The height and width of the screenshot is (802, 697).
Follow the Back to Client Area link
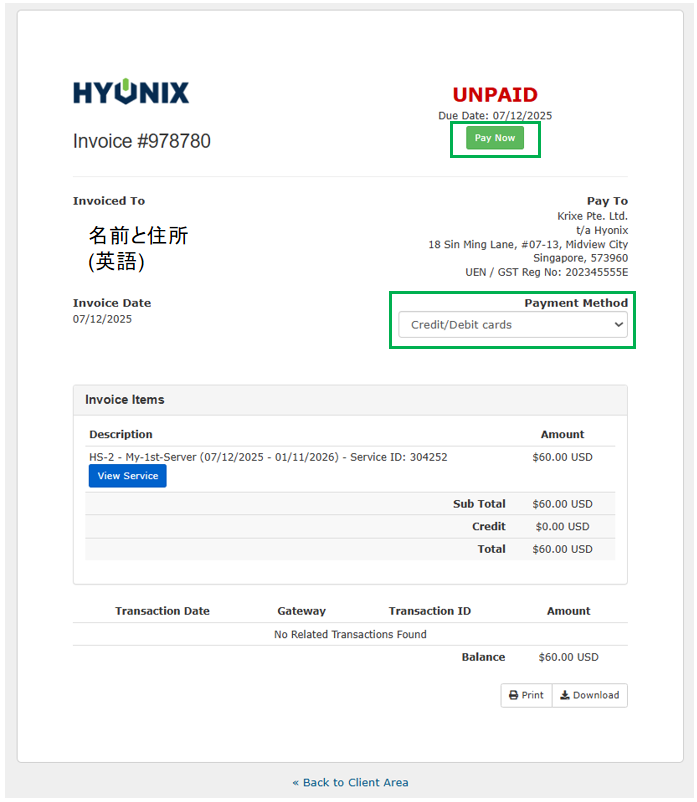[350, 782]
